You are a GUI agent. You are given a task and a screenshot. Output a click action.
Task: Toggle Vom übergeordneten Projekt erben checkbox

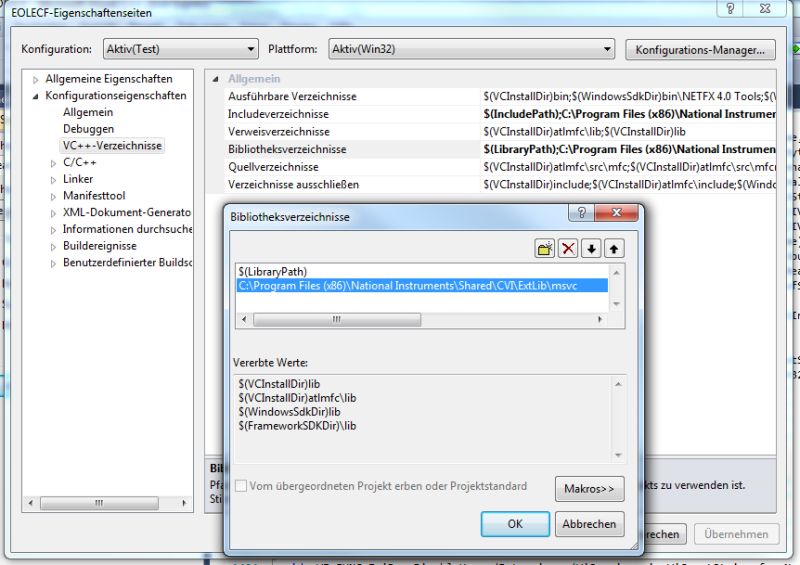tap(241, 486)
